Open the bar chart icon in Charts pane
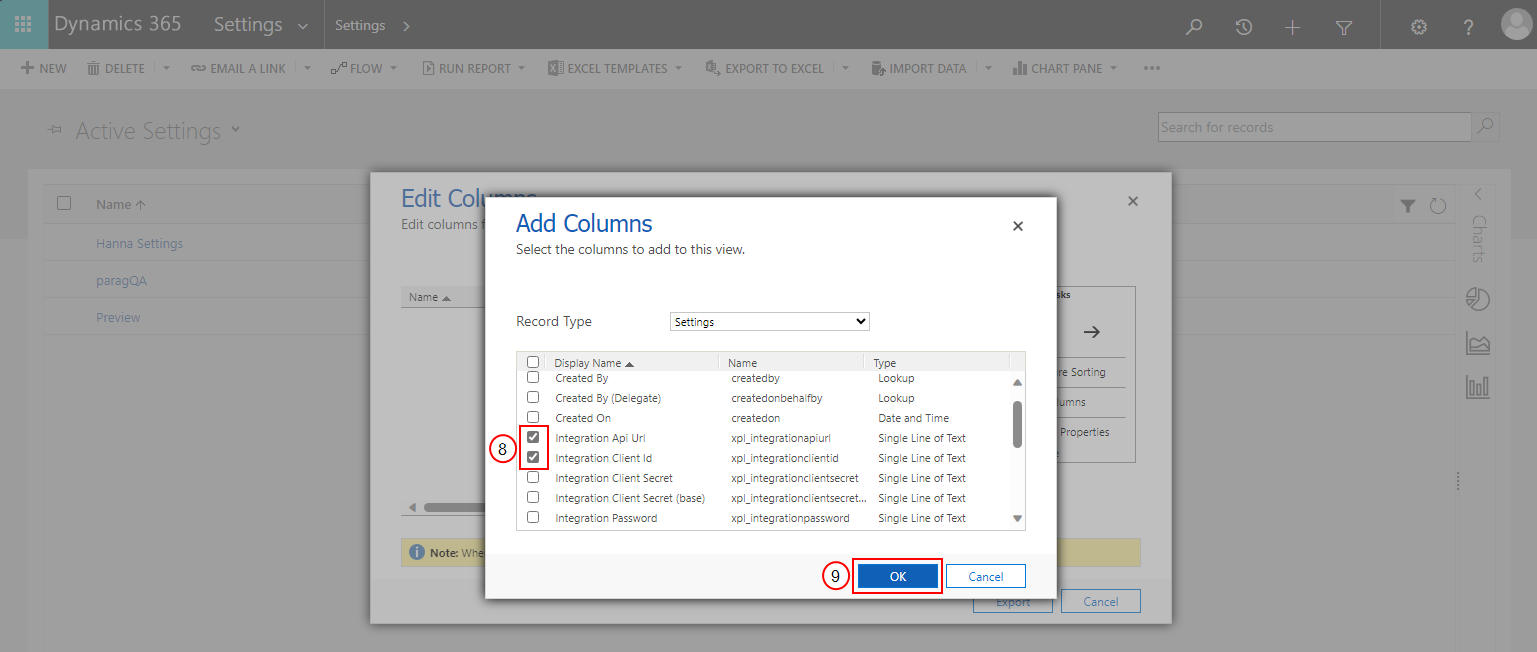 (1478, 387)
